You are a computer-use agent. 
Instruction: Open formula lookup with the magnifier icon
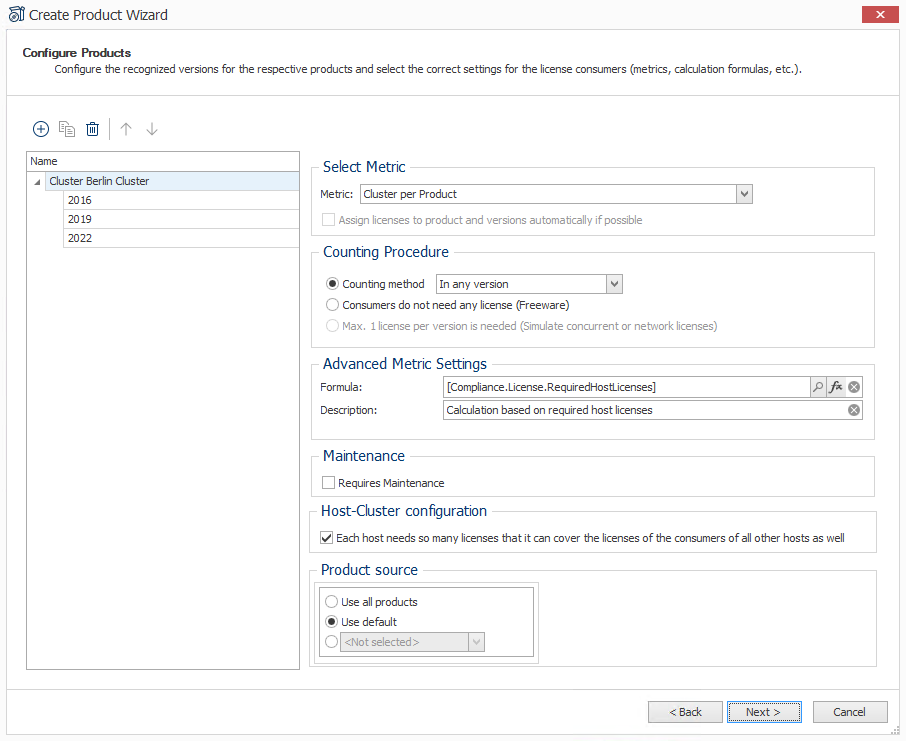818,387
